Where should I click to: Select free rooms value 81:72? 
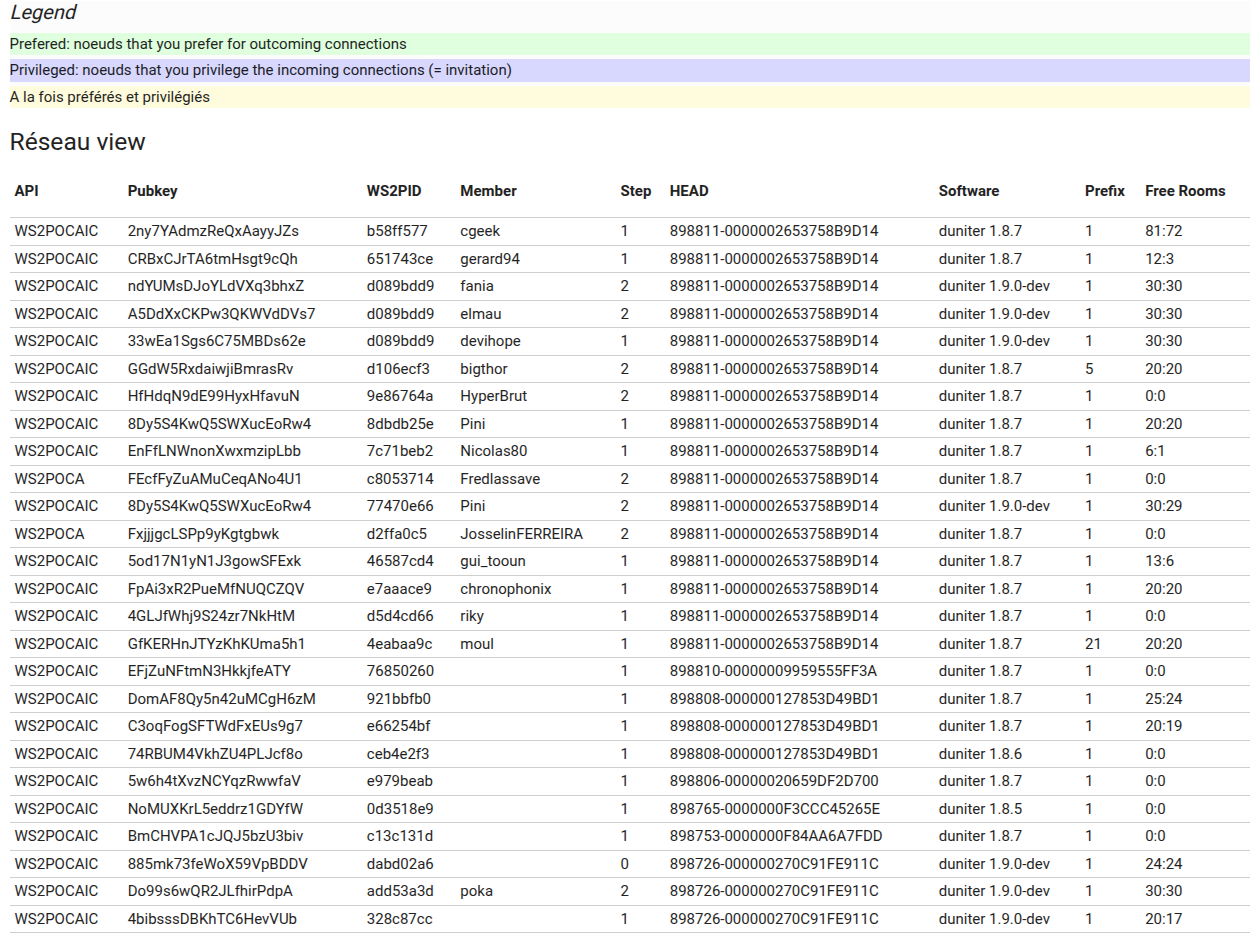[1163, 231]
